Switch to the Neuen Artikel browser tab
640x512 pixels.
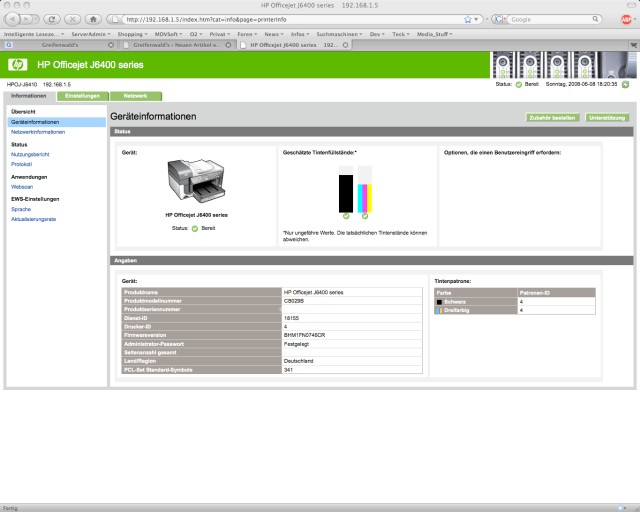pyautogui.click(x=176, y=45)
